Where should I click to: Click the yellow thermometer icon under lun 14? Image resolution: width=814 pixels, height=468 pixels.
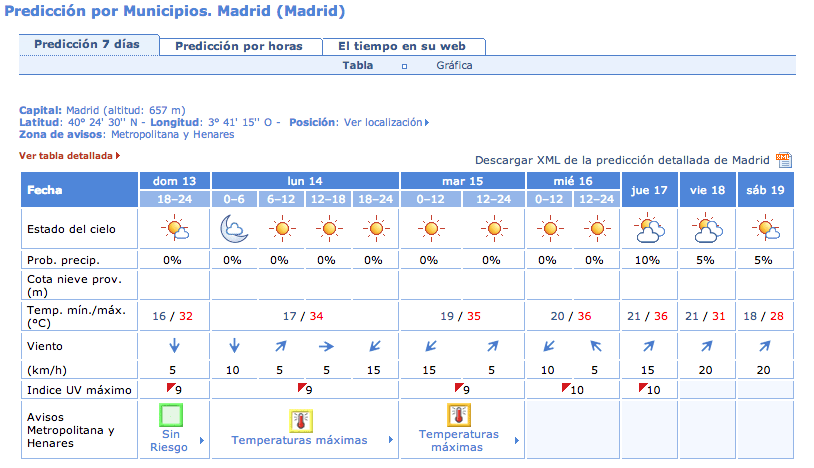pos(301,420)
